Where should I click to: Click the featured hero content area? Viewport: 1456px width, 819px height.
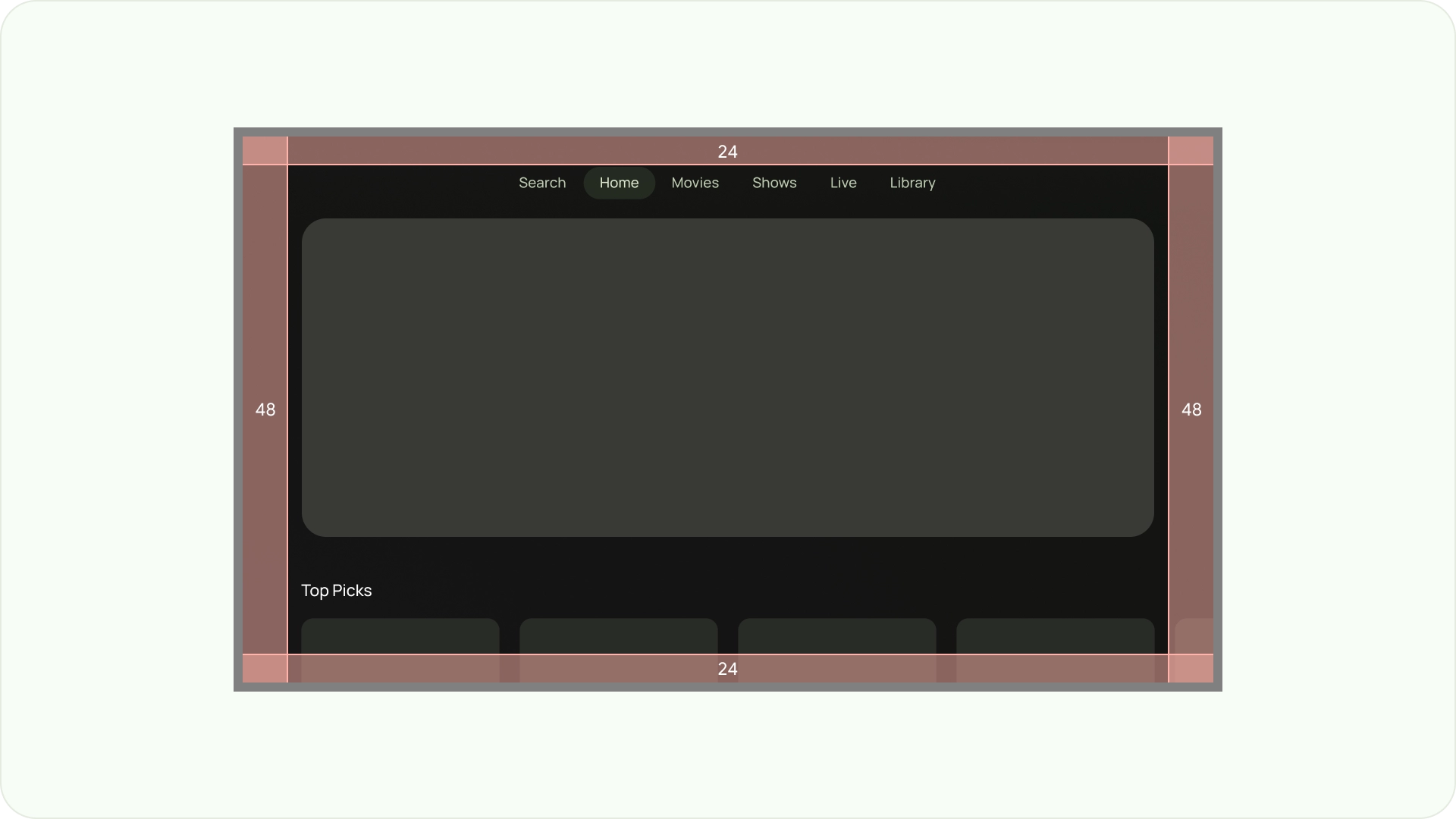(x=727, y=378)
